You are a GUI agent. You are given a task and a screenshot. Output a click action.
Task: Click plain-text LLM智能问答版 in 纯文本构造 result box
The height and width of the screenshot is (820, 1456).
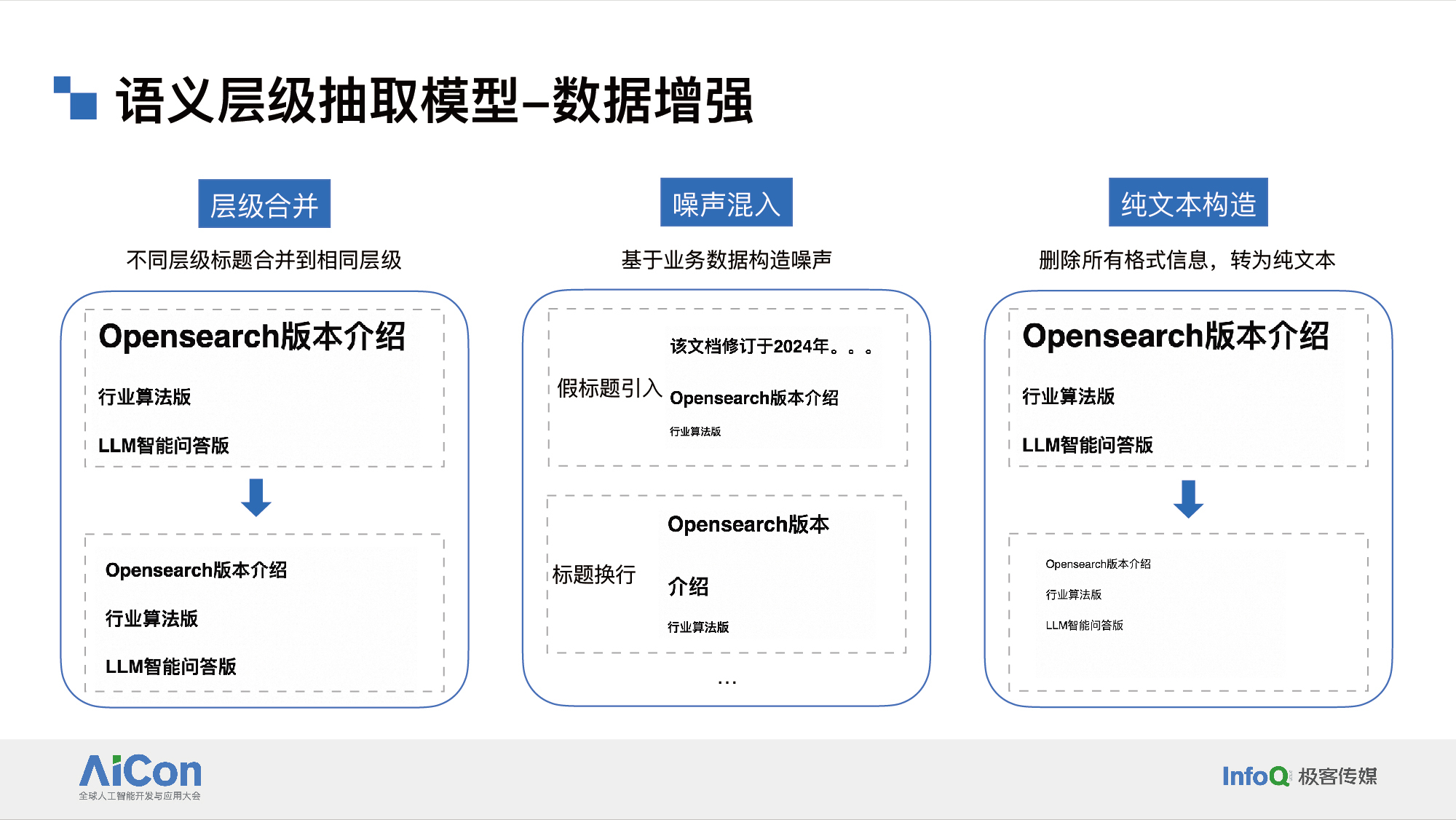tap(1084, 625)
